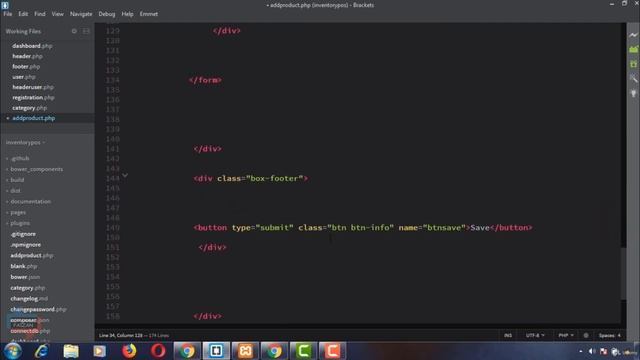
Task: Click the Brackets app icon in title bar
Action: (5, 5)
